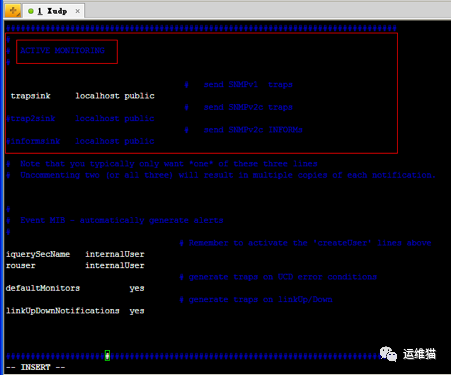Close the Xudp session tab
Viewport: 451px width, 375px height.
(77, 11)
